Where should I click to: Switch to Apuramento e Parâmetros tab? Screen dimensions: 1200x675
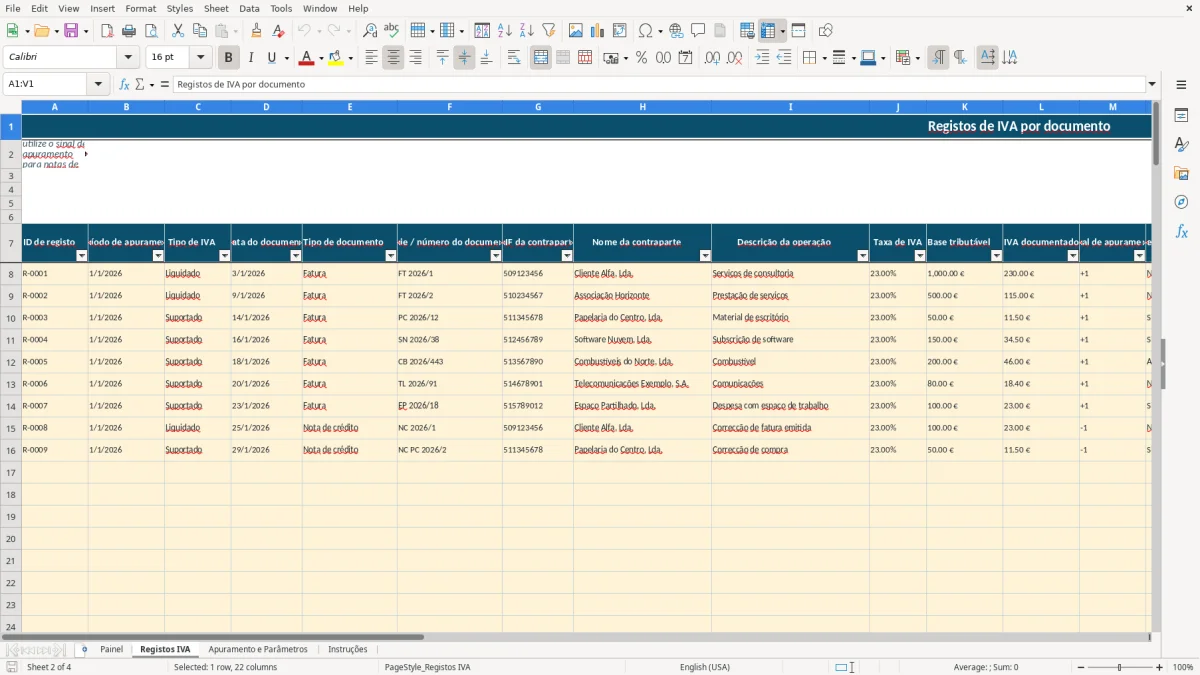pos(258,649)
